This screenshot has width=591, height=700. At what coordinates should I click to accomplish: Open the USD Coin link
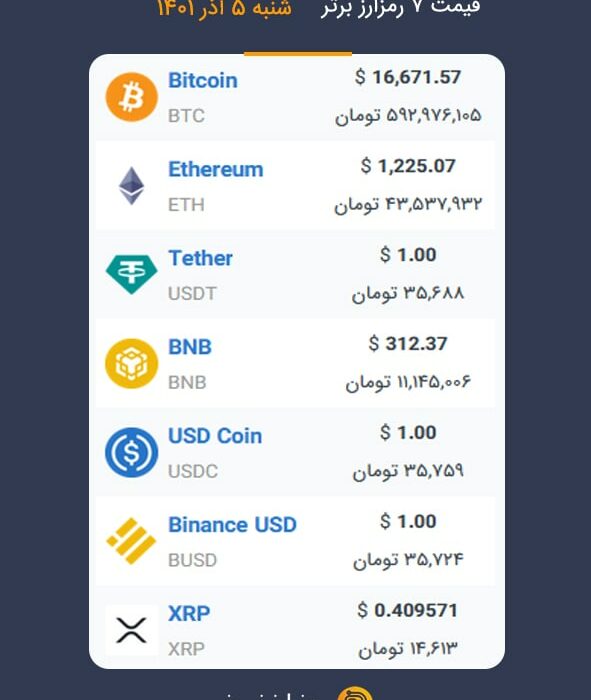tap(215, 436)
